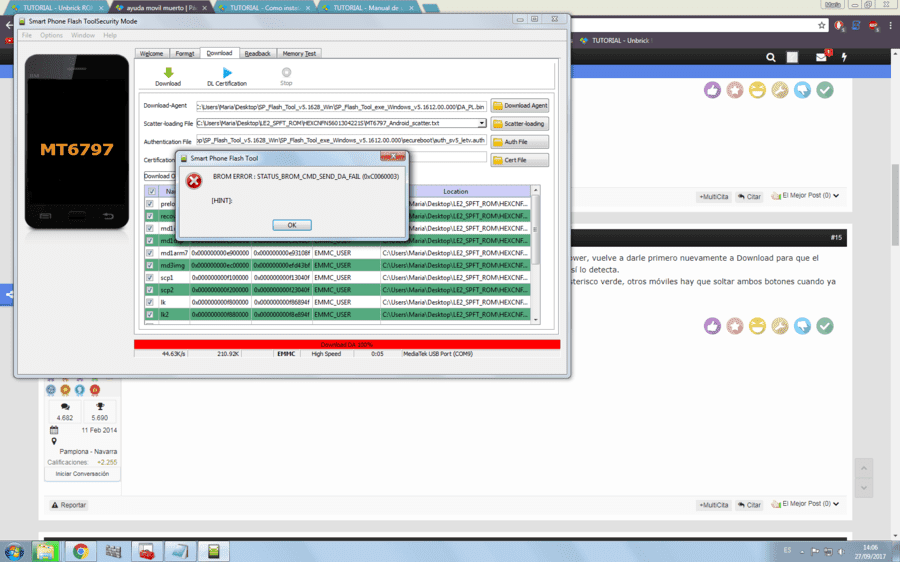Screen dimensions: 900x562
Task: Click the browser page vertical scrollbar
Action: click(895, 204)
